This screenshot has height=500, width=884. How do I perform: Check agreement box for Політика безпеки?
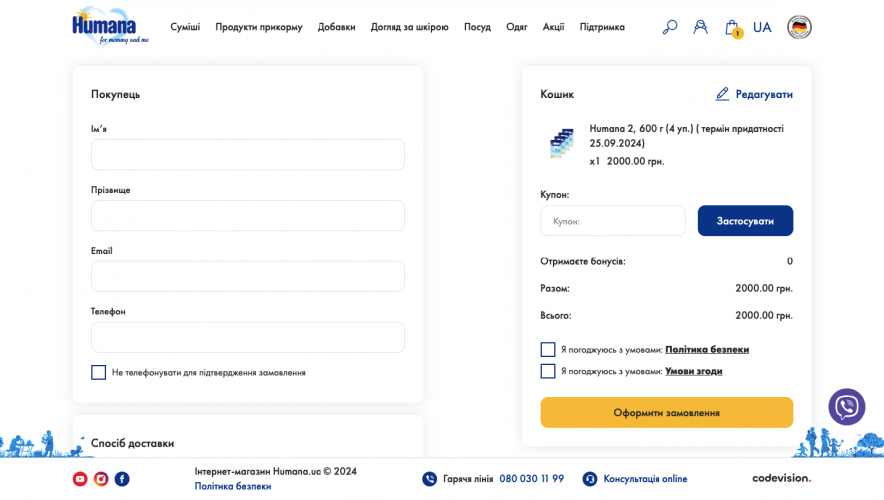[547, 349]
